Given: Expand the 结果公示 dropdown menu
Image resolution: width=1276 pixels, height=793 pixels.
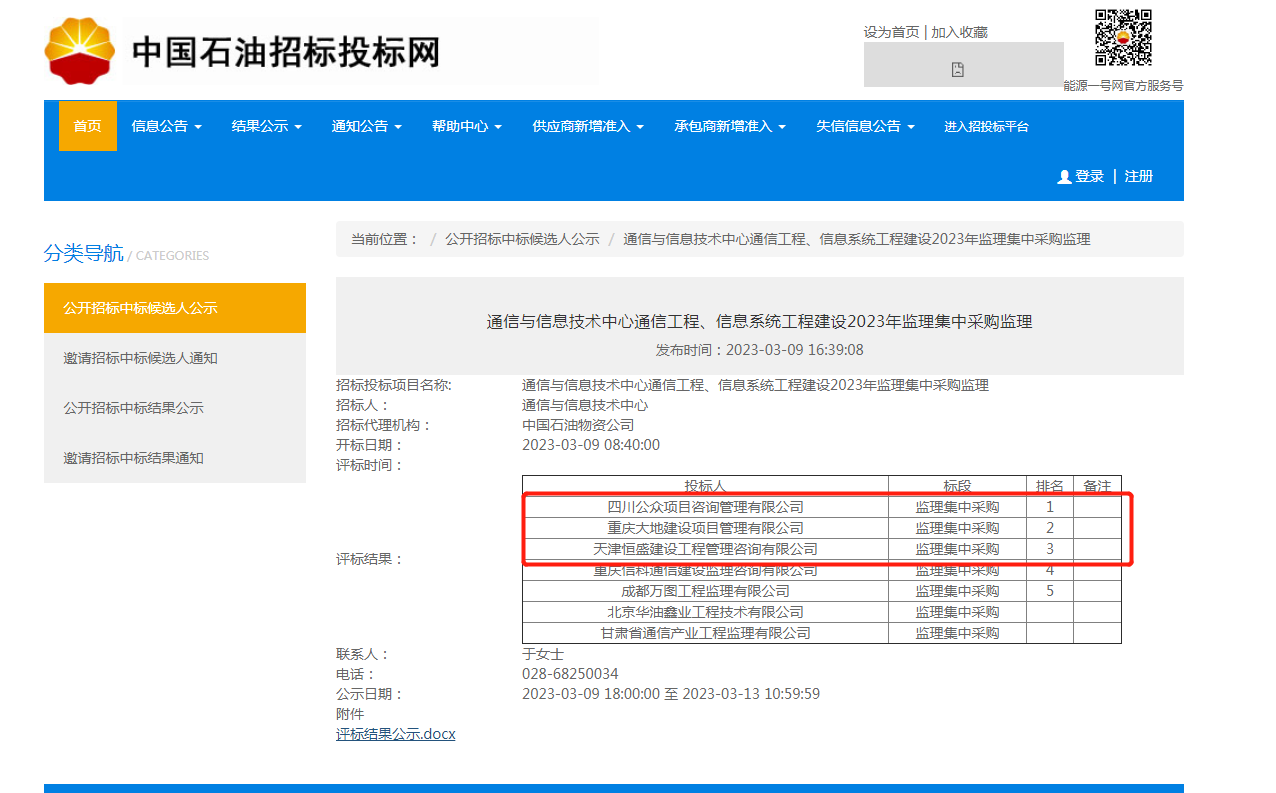Looking at the screenshot, I should tap(266, 127).
